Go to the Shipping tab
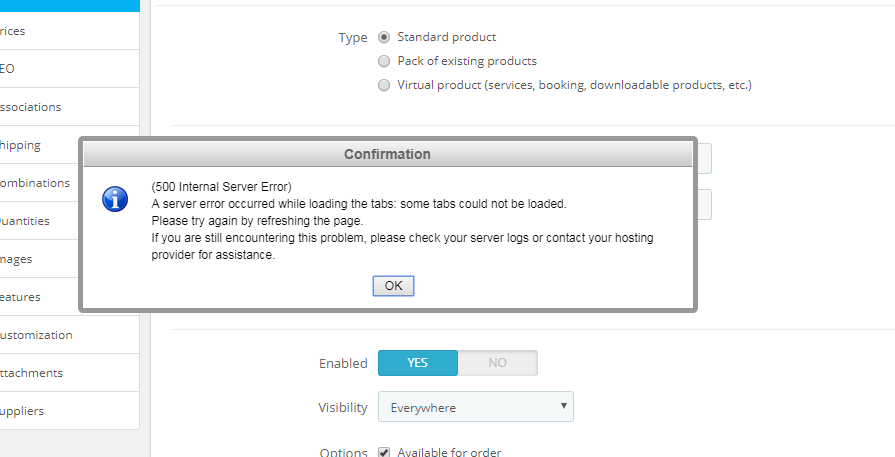This screenshot has height=457, width=895. [x=39, y=145]
